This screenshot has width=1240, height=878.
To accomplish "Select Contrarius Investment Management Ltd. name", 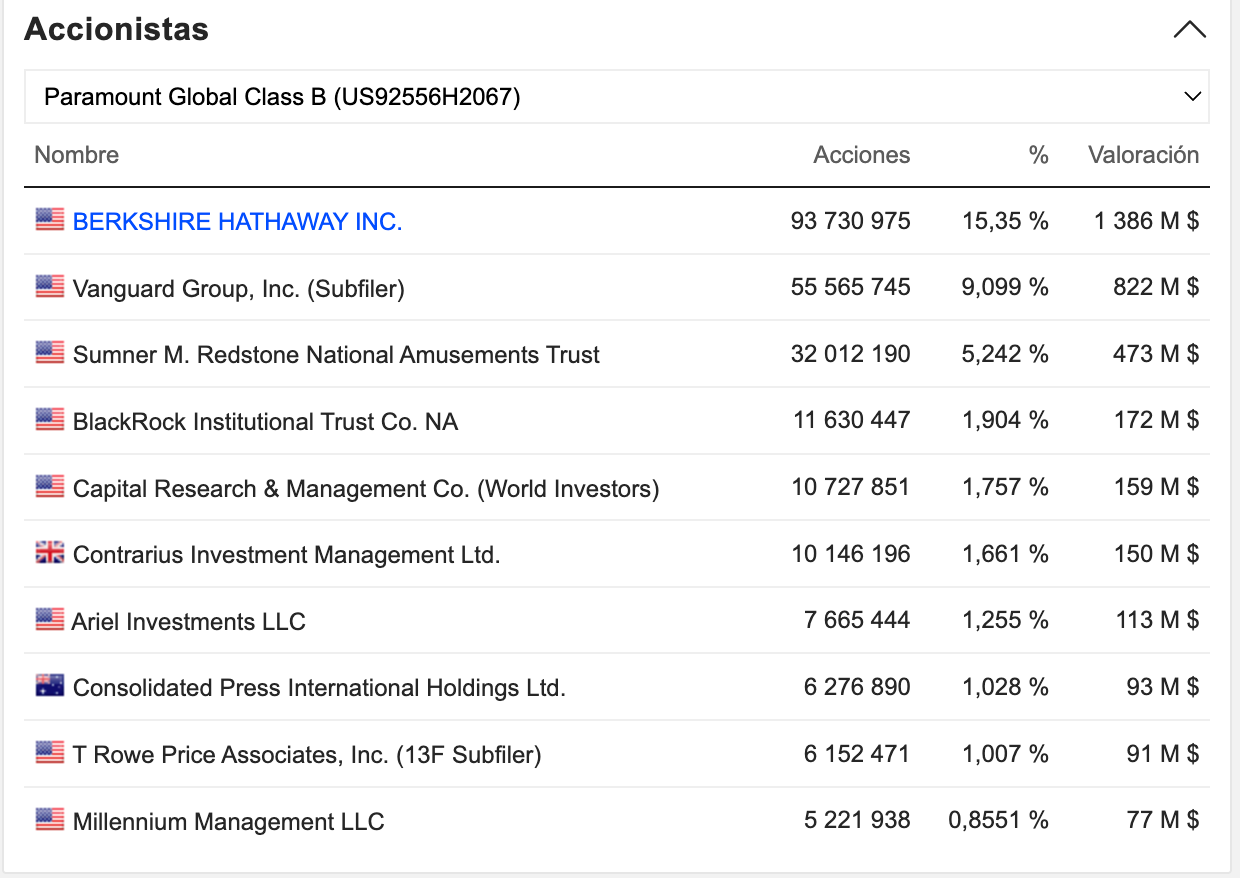I will 287,555.
